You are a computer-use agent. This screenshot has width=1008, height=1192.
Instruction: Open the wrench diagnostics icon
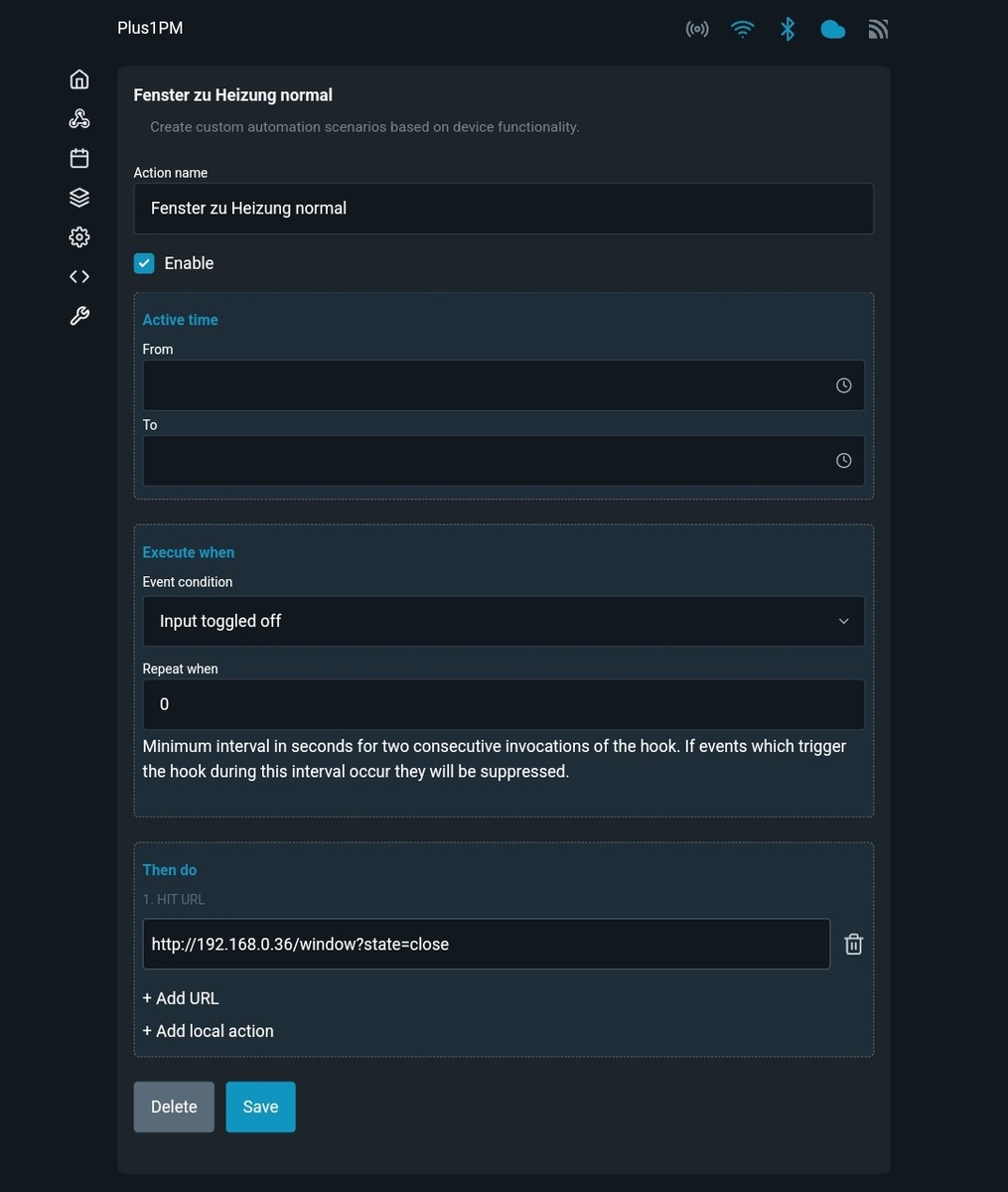(79, 316)
